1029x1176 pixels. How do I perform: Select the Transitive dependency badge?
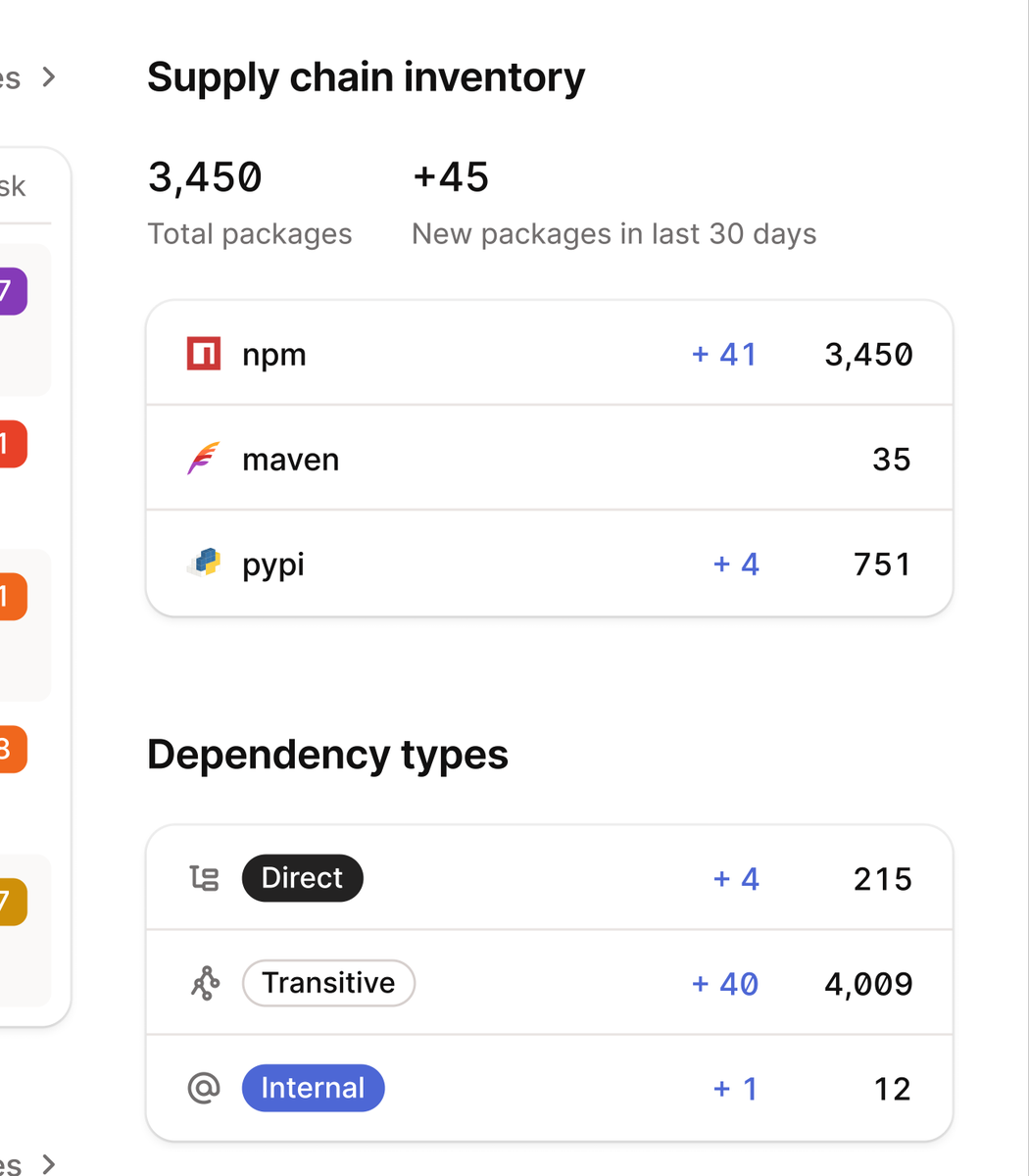coord(328,983)
